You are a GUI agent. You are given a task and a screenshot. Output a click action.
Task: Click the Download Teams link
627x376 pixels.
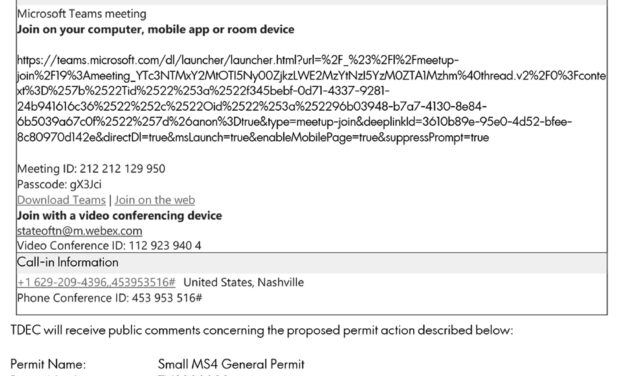(61, 200)
